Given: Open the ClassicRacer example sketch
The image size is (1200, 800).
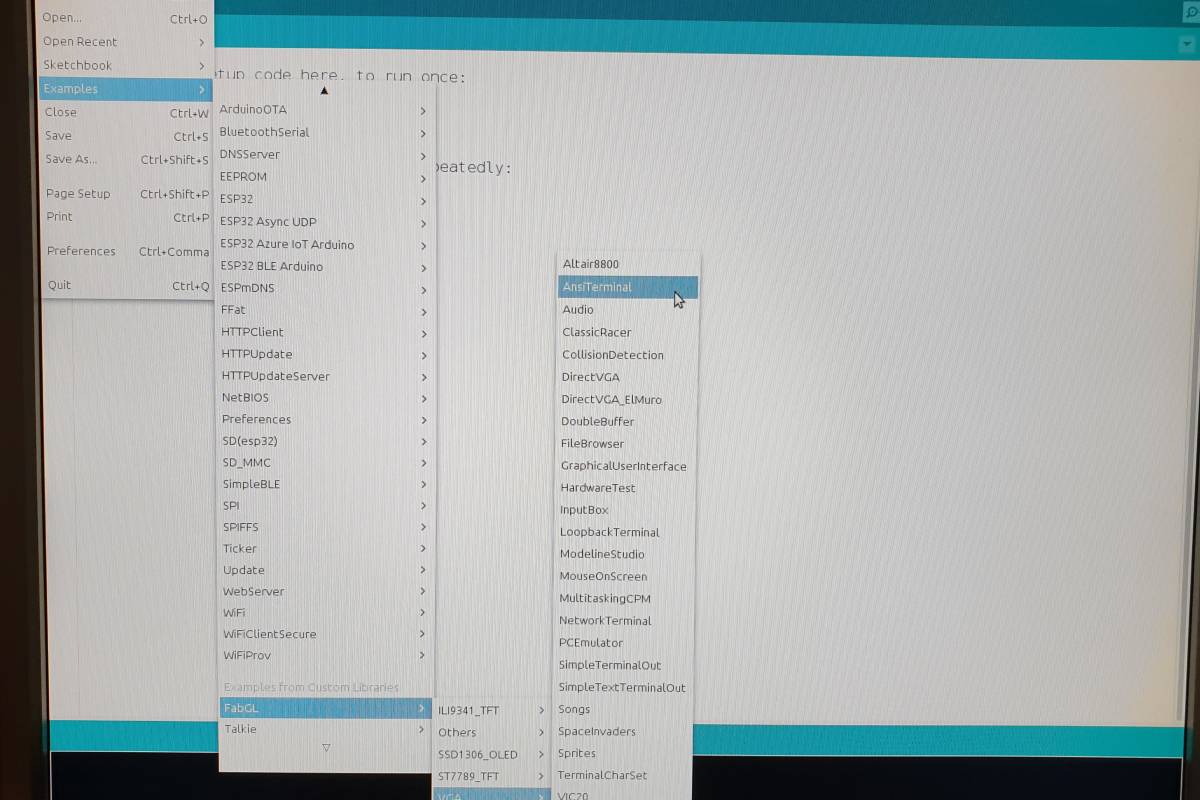Looking at the screenshot, I should [628, 332].
